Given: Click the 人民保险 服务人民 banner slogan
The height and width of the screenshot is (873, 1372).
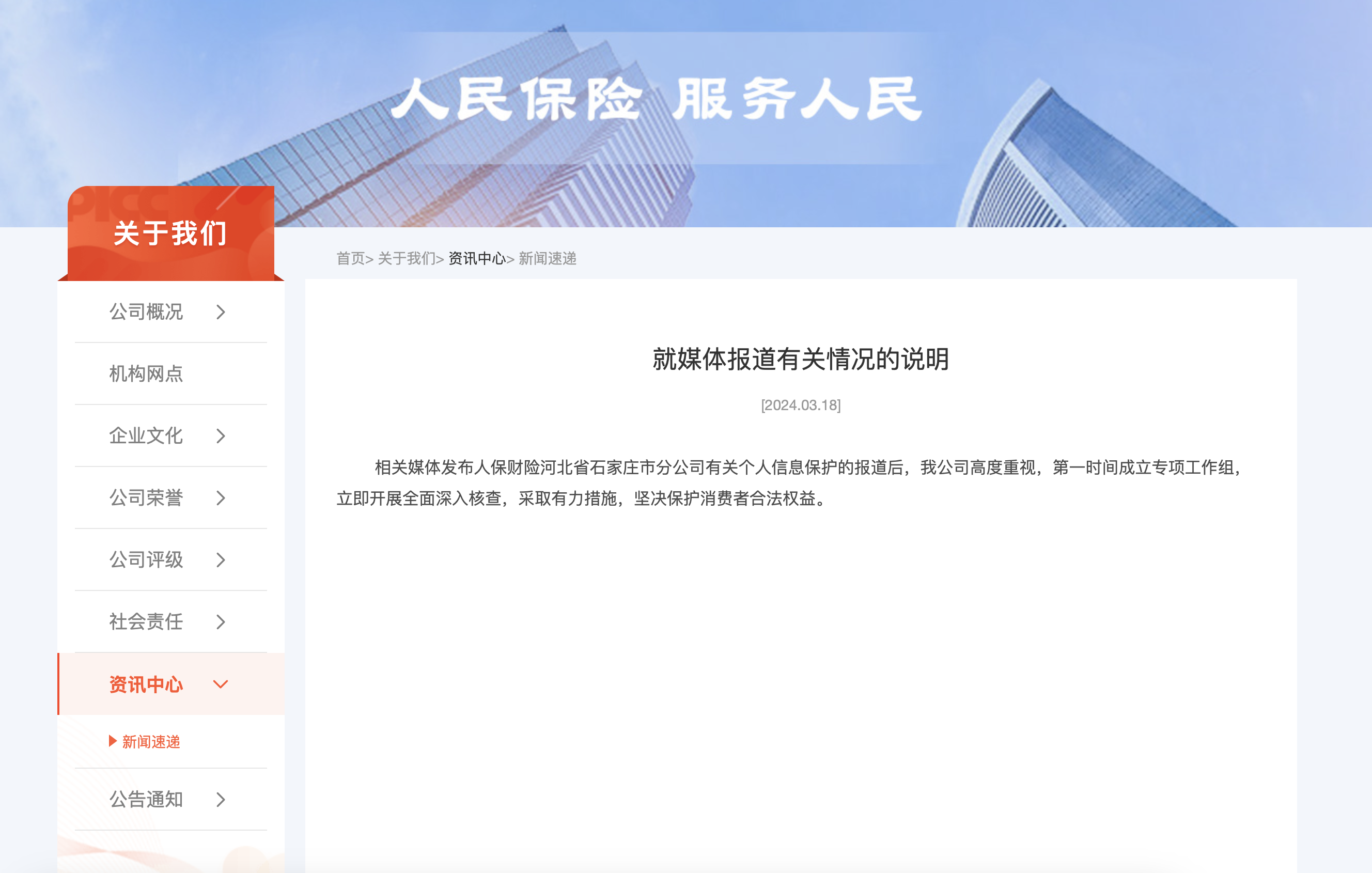Looking at the screenshot, I should click(657, 99).
